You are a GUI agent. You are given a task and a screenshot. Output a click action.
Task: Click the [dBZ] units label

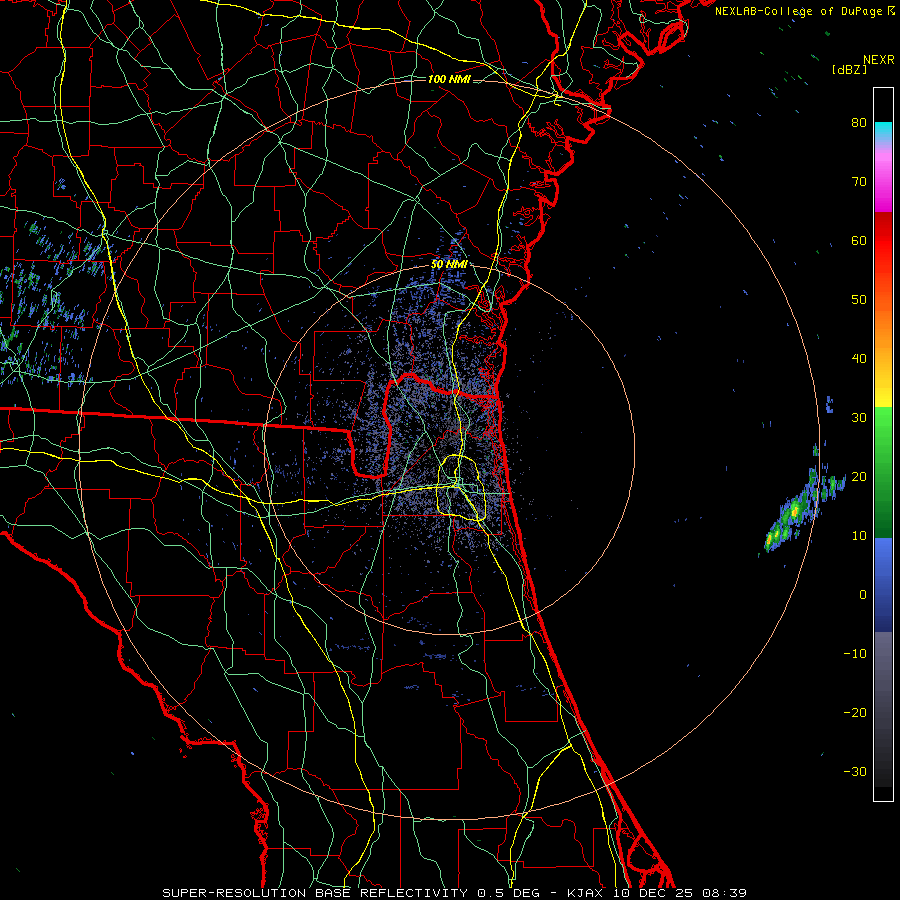click(849, 69)
